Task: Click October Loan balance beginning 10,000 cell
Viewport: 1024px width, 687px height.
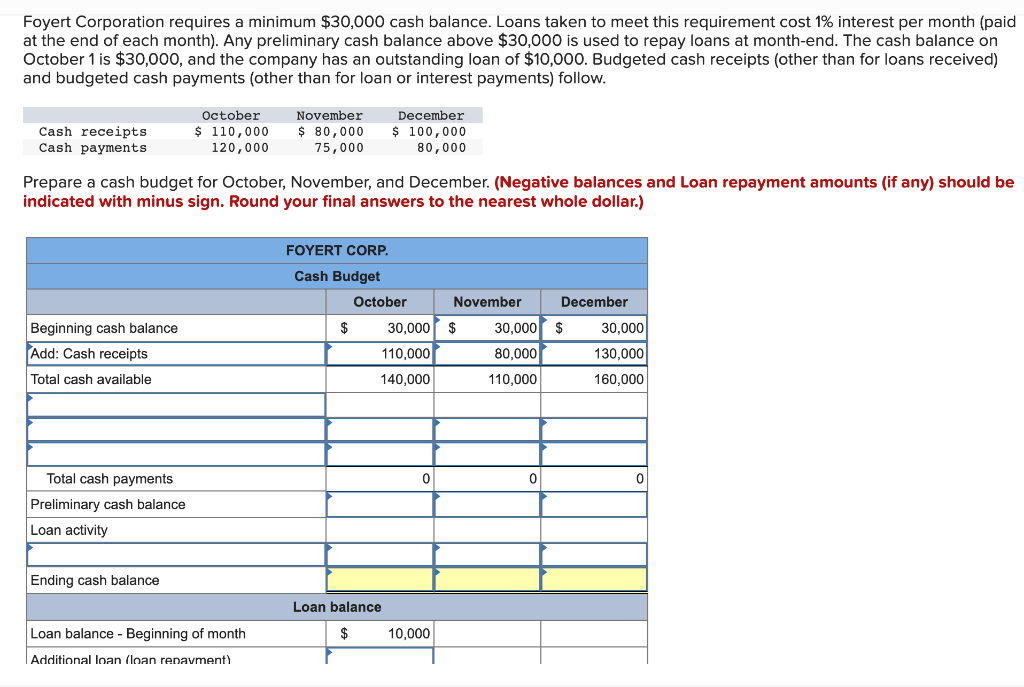Action: (x=380, y=633)
